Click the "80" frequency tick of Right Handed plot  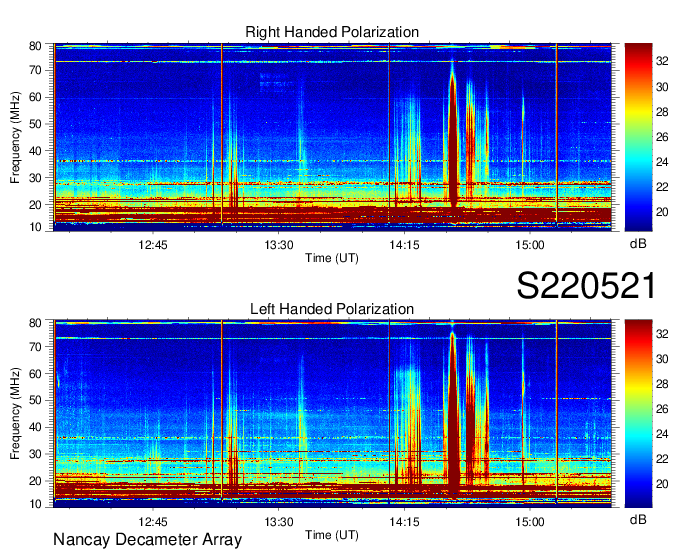click(35, 46)
